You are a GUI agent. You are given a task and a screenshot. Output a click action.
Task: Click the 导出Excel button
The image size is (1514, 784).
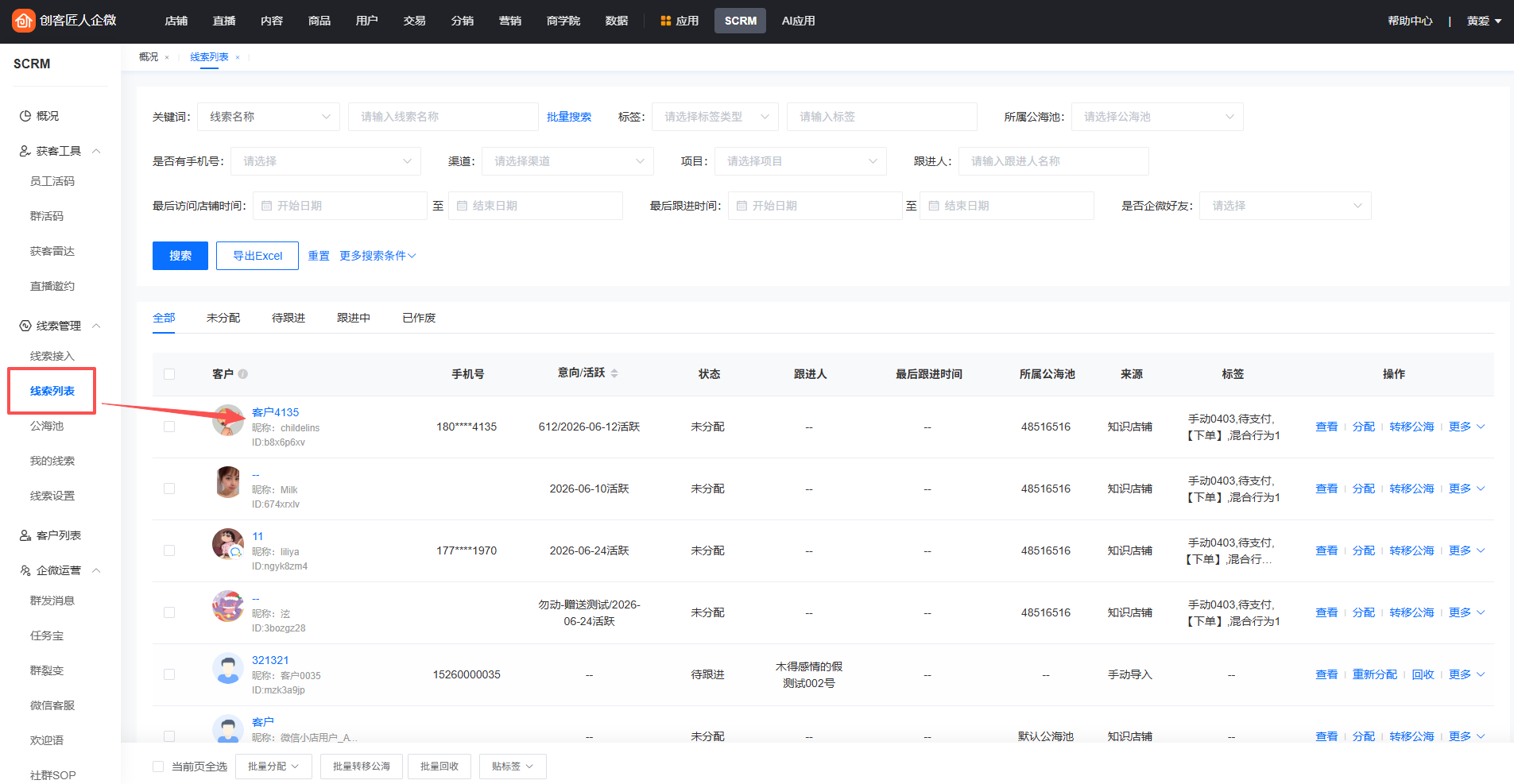pos(257,256)
